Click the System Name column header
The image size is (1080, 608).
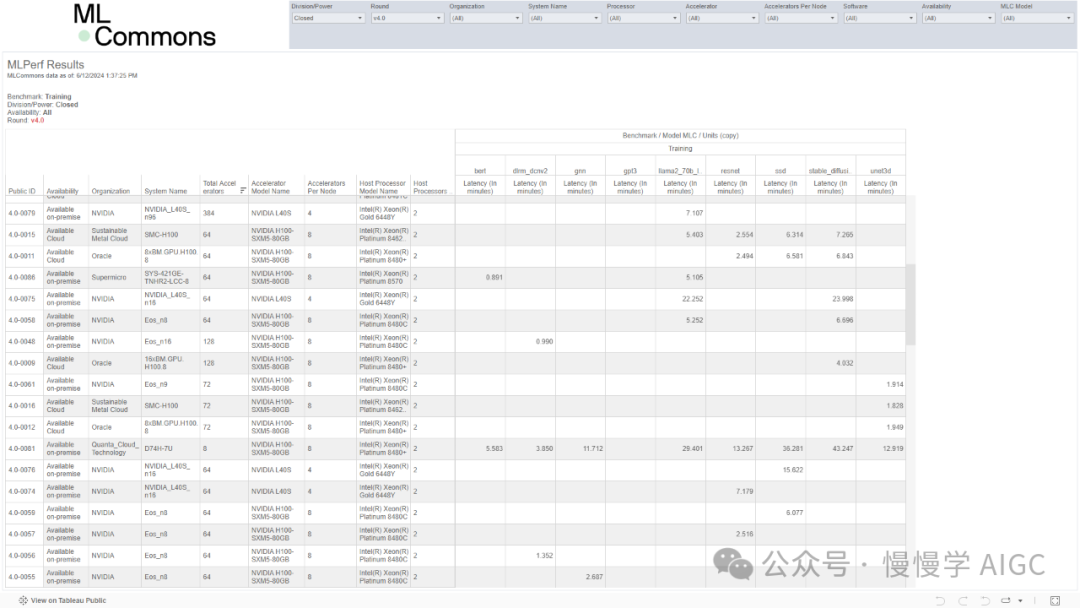click(165, 191)
